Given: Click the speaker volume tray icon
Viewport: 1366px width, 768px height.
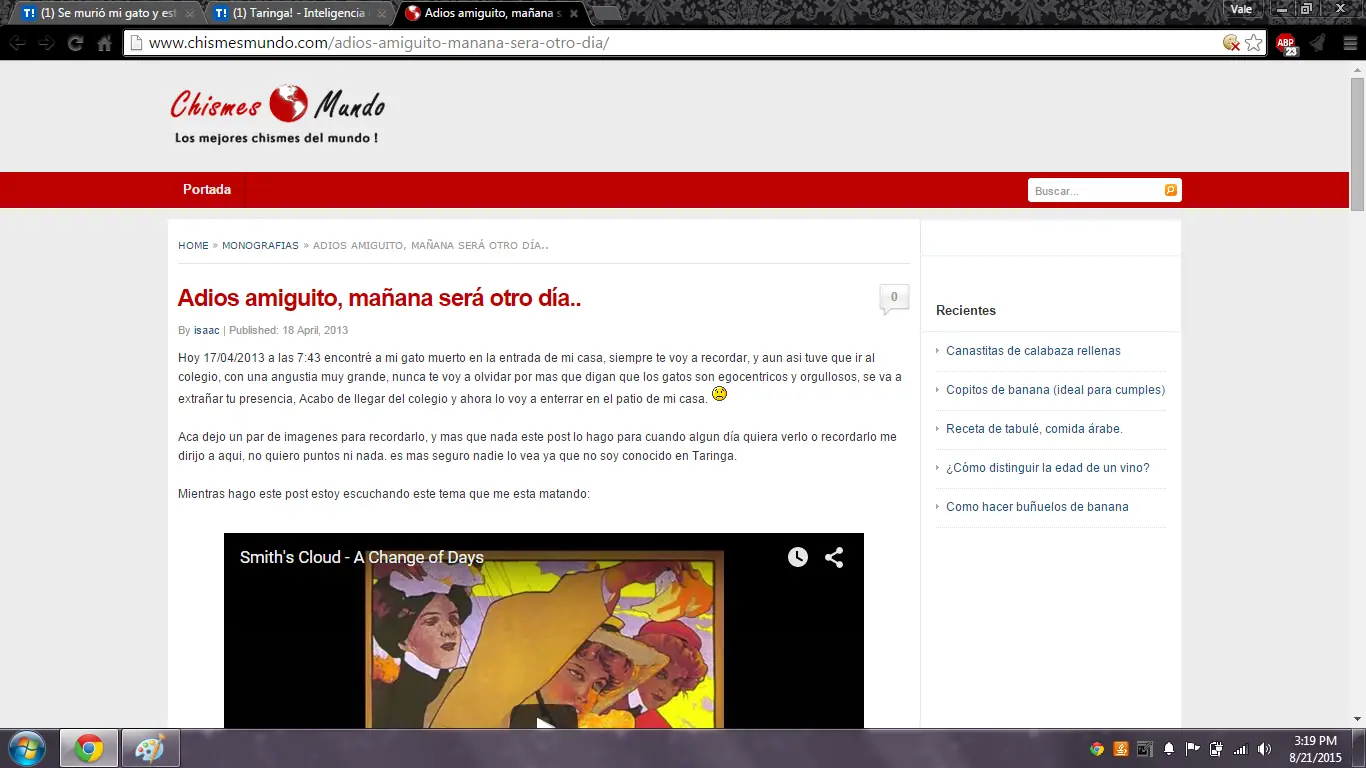Looking at the screenshot, I should coord(1265,749).
